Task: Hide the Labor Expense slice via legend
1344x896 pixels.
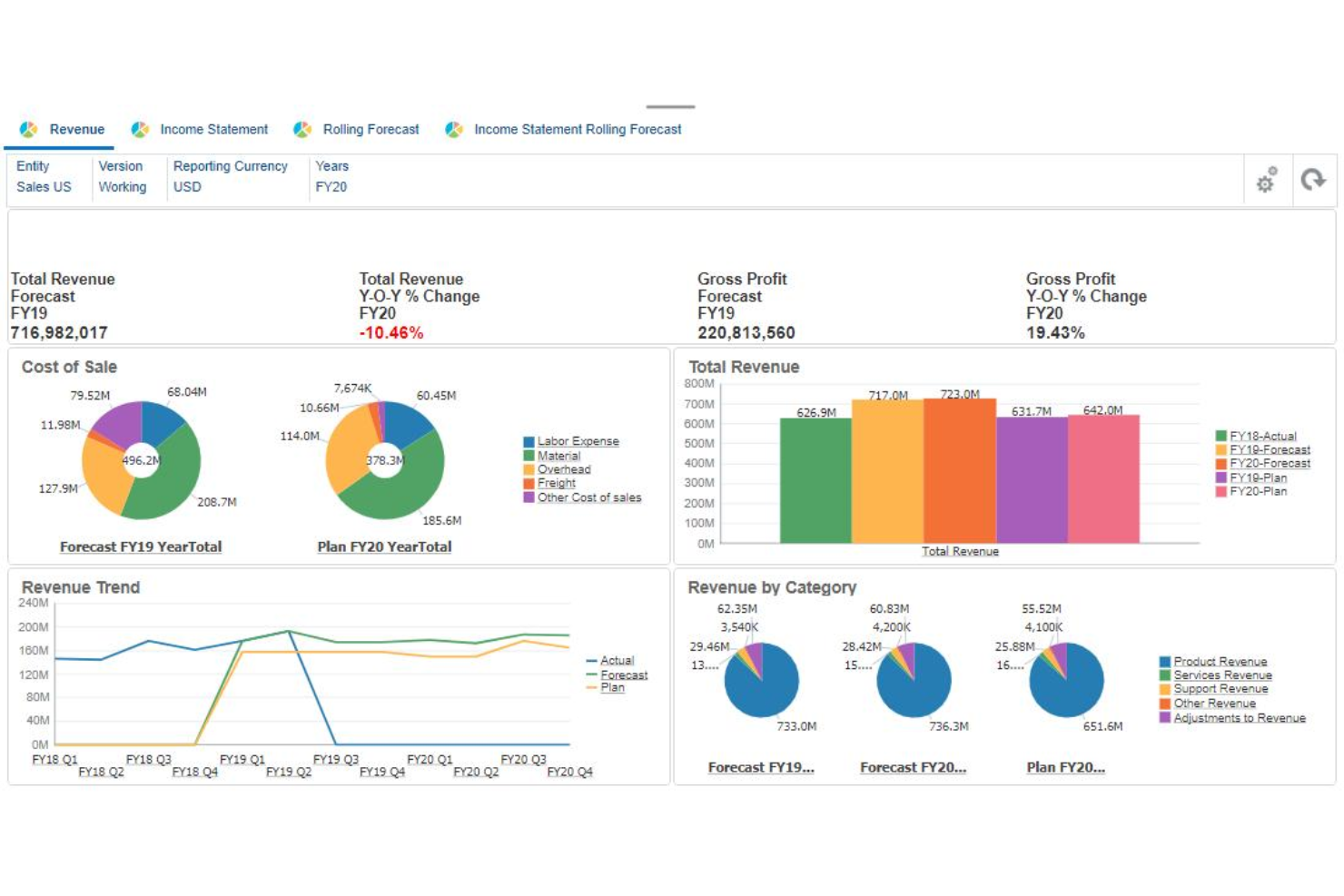Action: [578, 440]
